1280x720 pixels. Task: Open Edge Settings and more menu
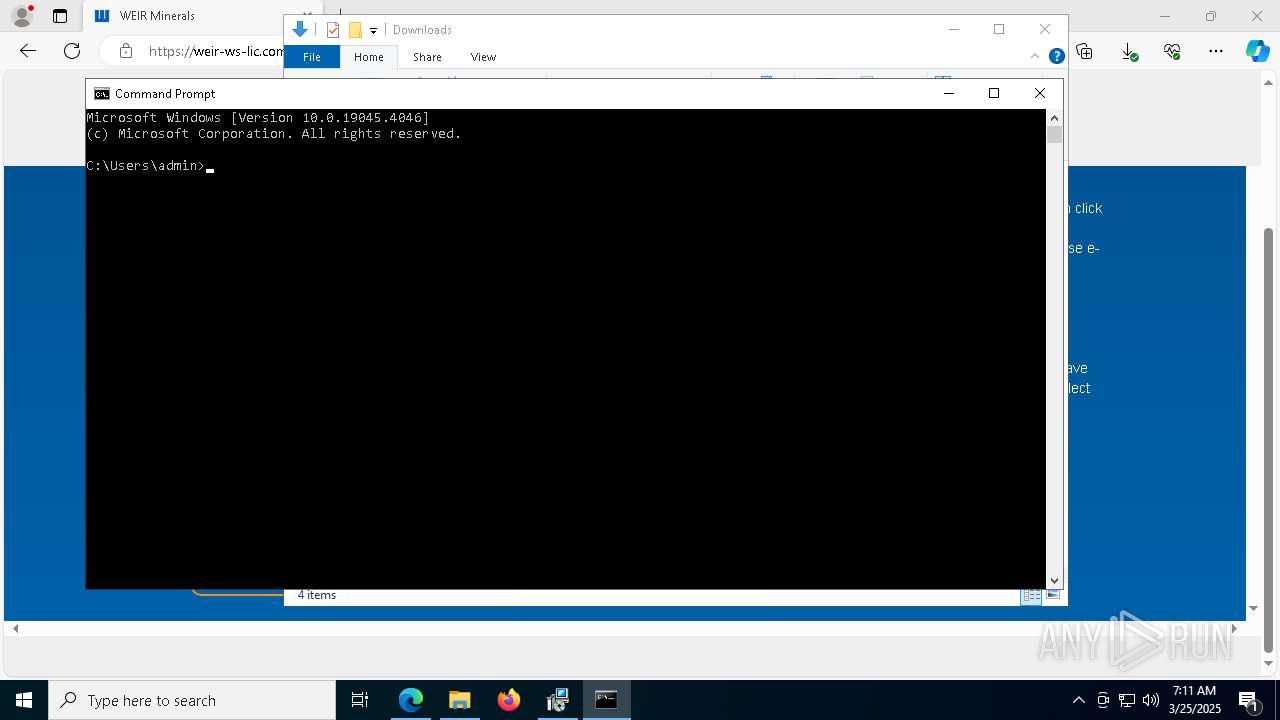1216,51
